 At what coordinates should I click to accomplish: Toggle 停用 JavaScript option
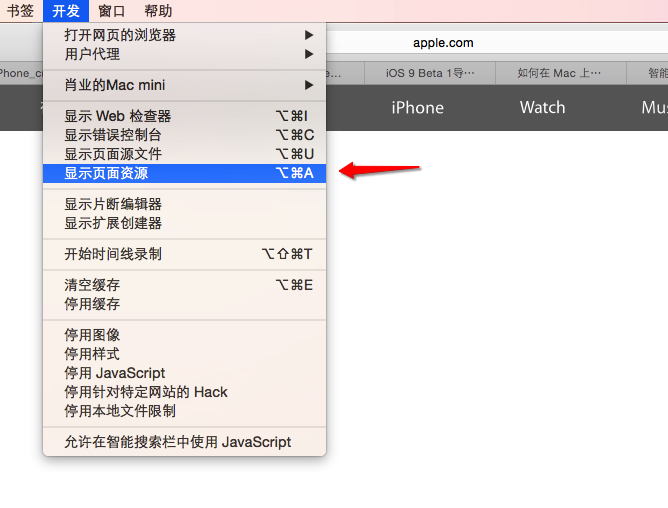[184, 373]
